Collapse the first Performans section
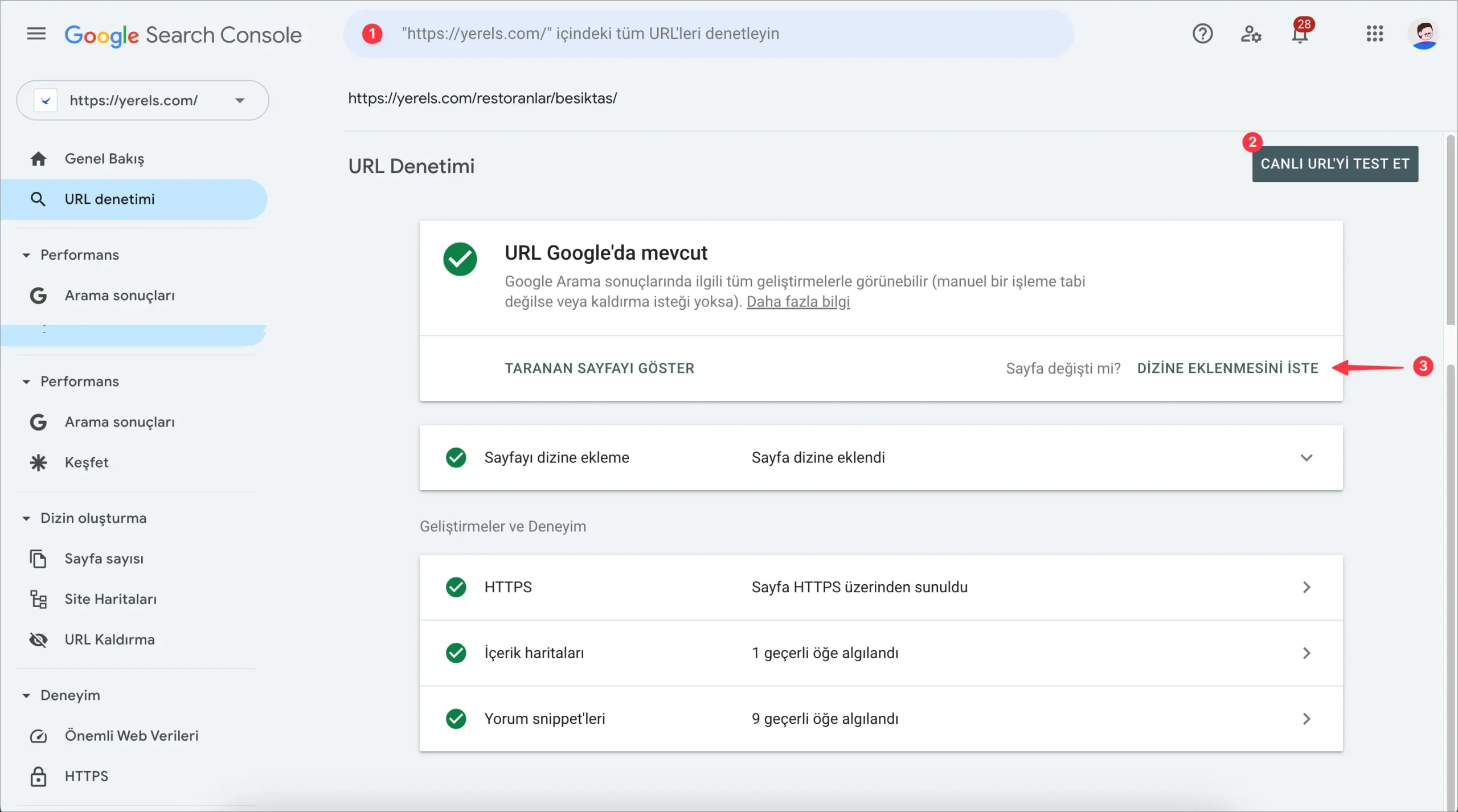 [x=26, y=255]
